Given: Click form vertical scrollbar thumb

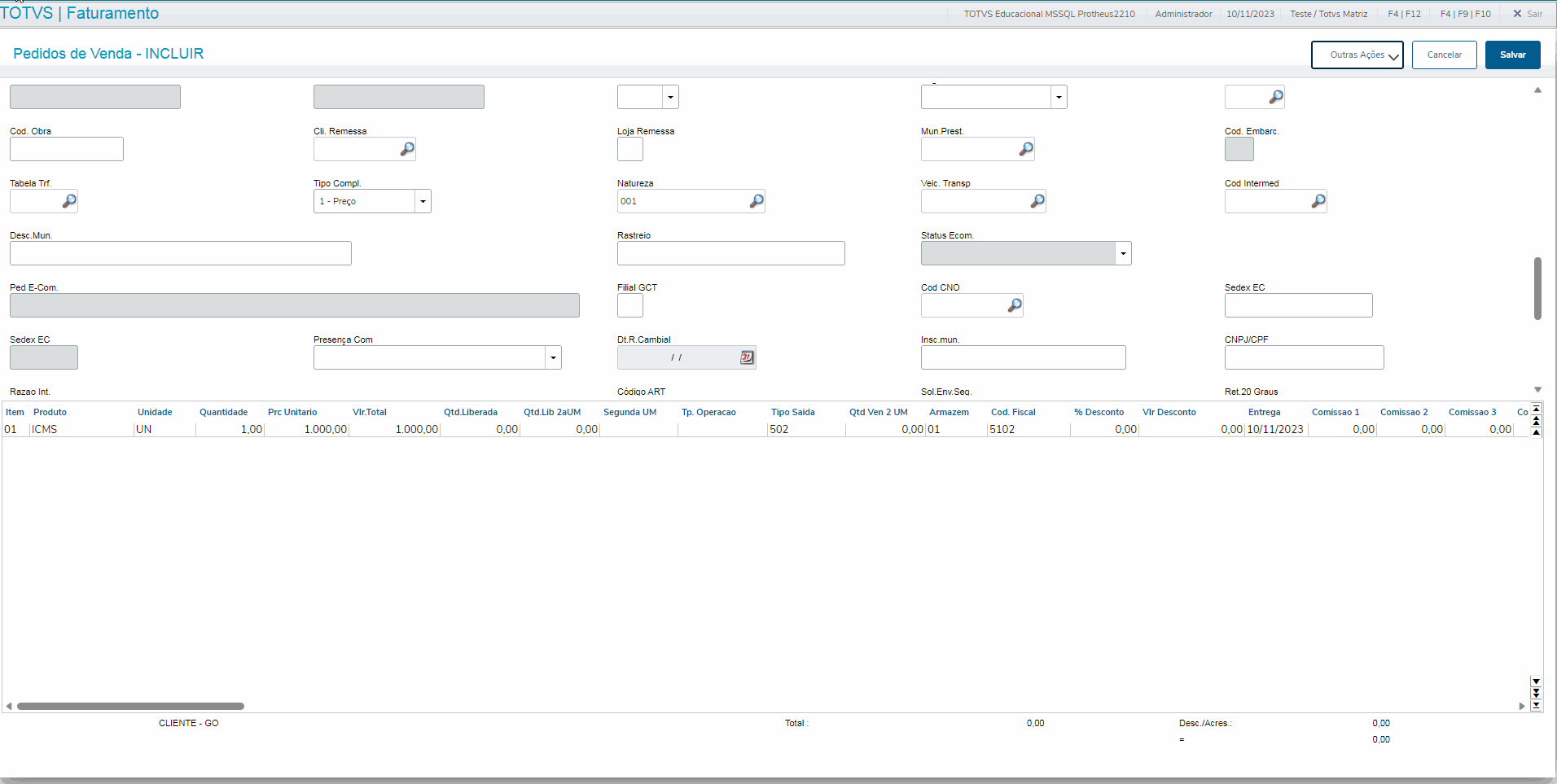Looking at the screenshot, I should 1537,288.
